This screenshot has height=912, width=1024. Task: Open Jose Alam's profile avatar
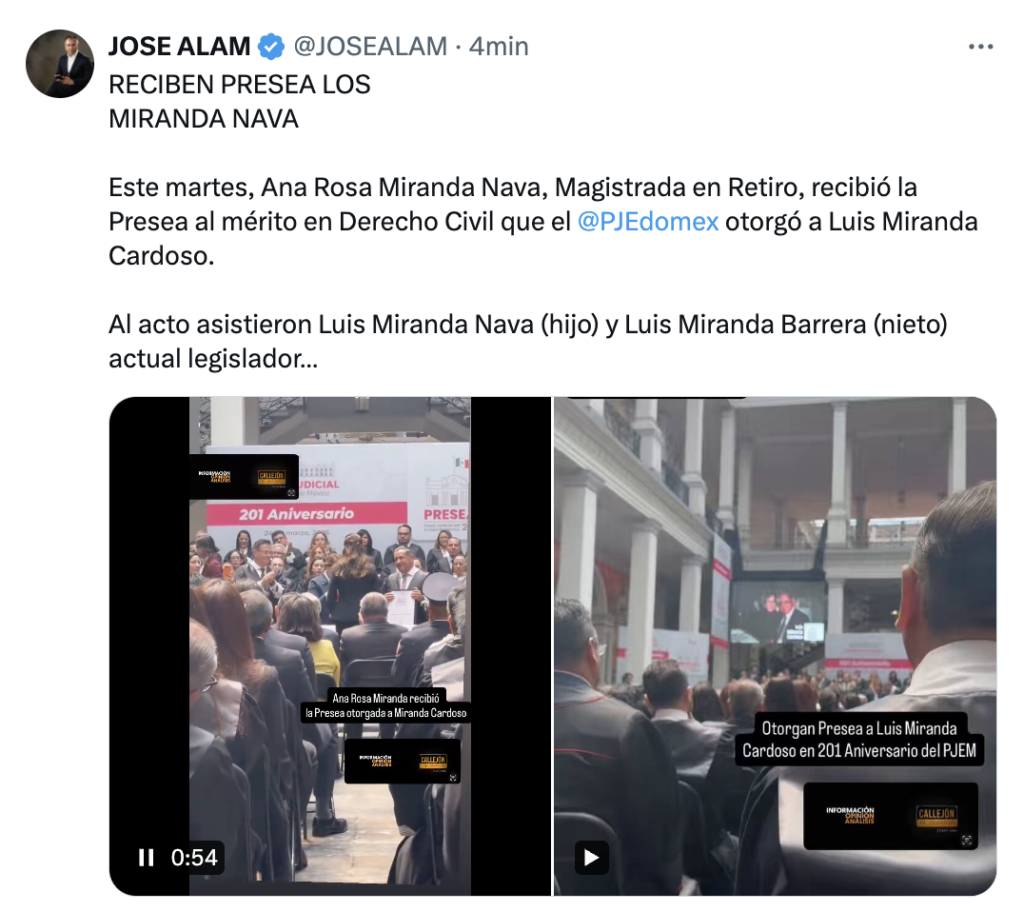click(x=60, y=63)
